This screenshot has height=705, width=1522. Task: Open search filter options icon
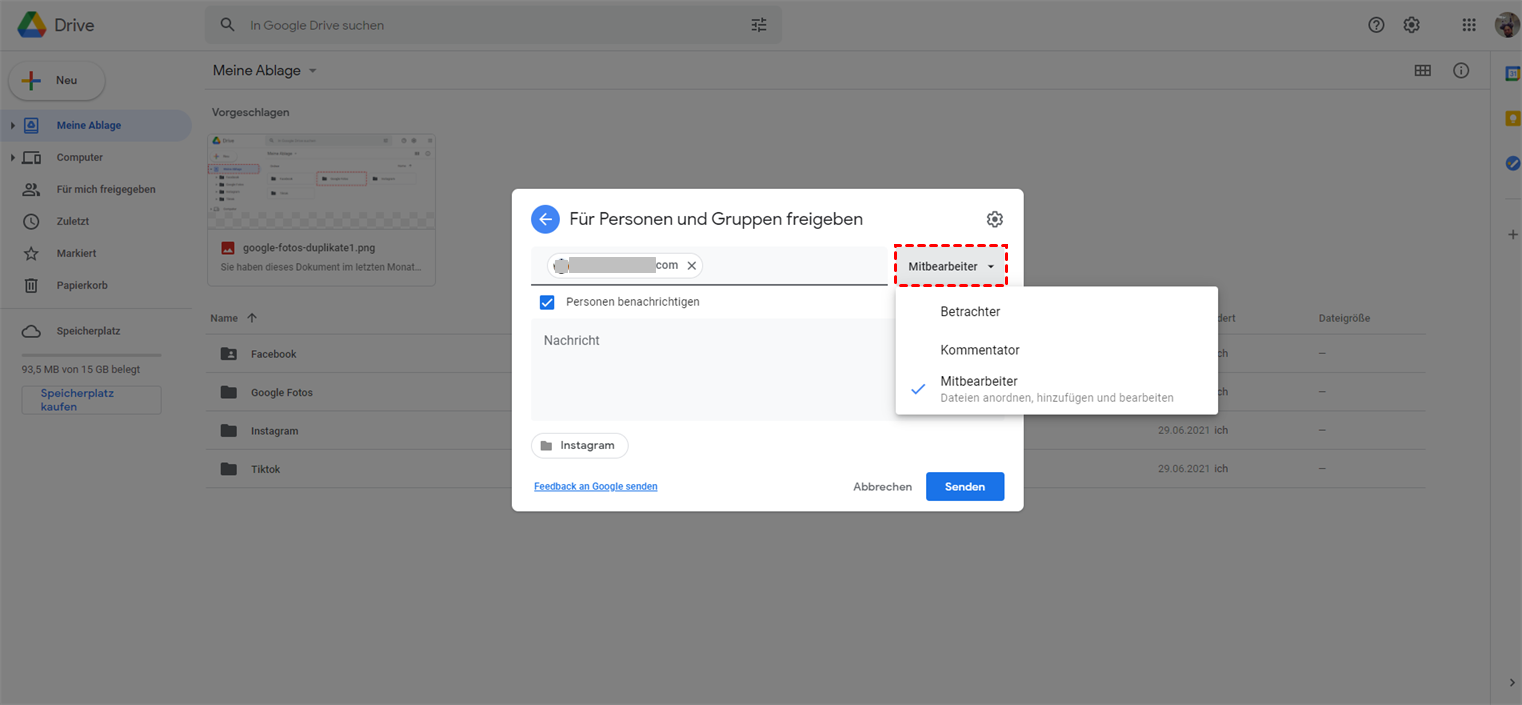click(x=759, y=25)
